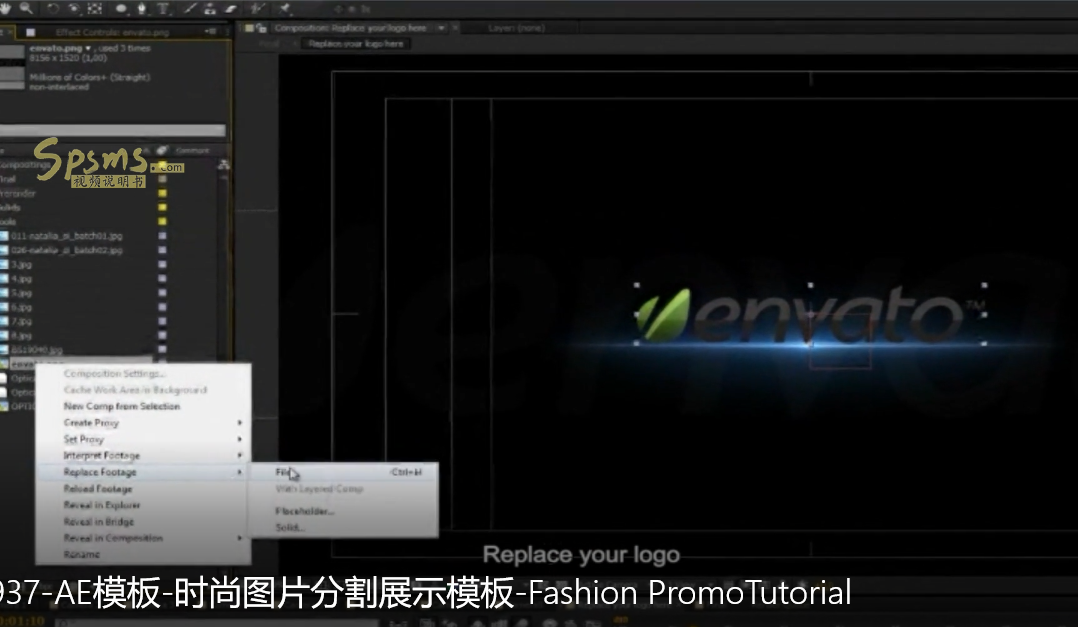The image size is (1078, 627).
Task: Click yellow label swatch of Prerender folder
Action: (x=162, y=193)
